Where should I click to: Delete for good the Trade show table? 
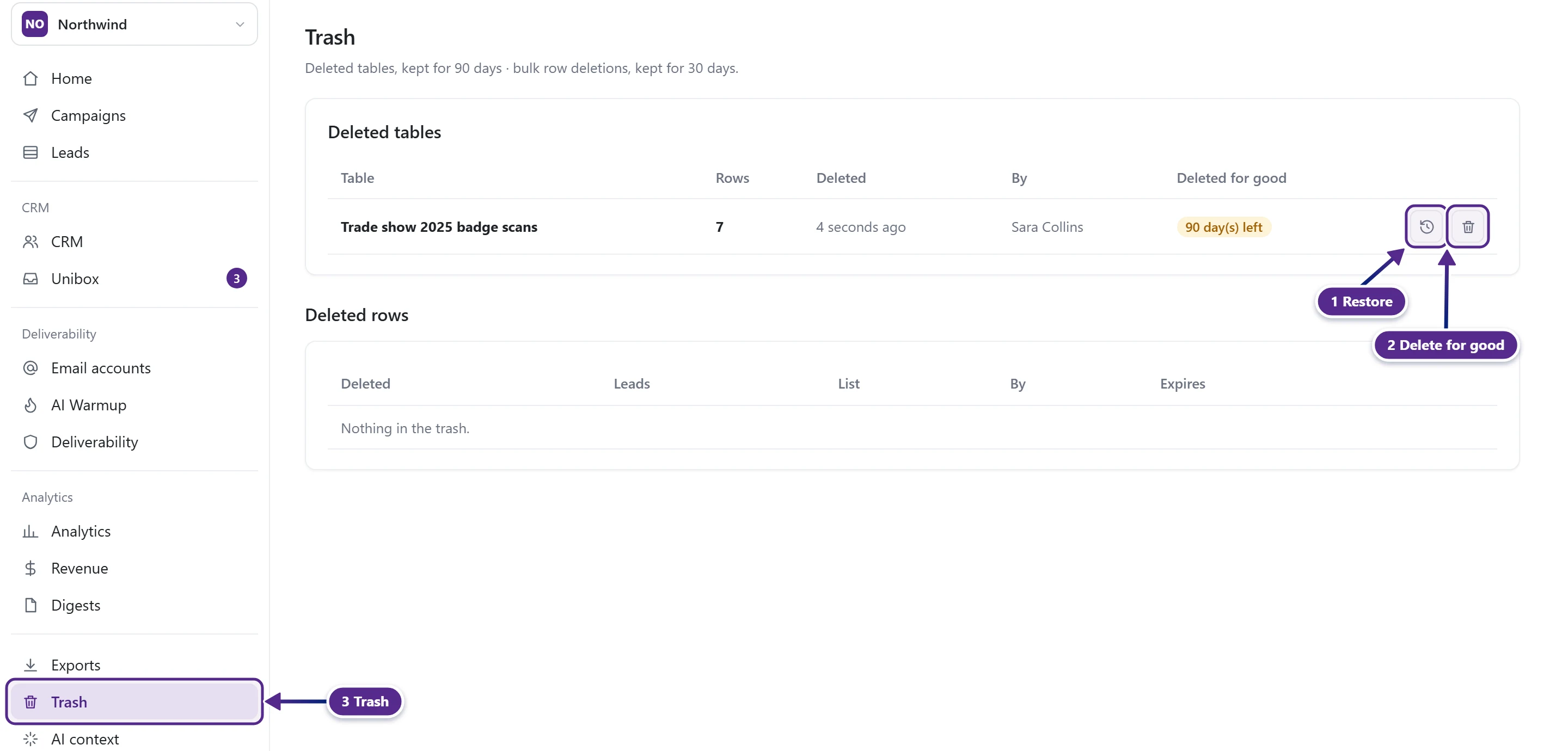coord(1468,226)
